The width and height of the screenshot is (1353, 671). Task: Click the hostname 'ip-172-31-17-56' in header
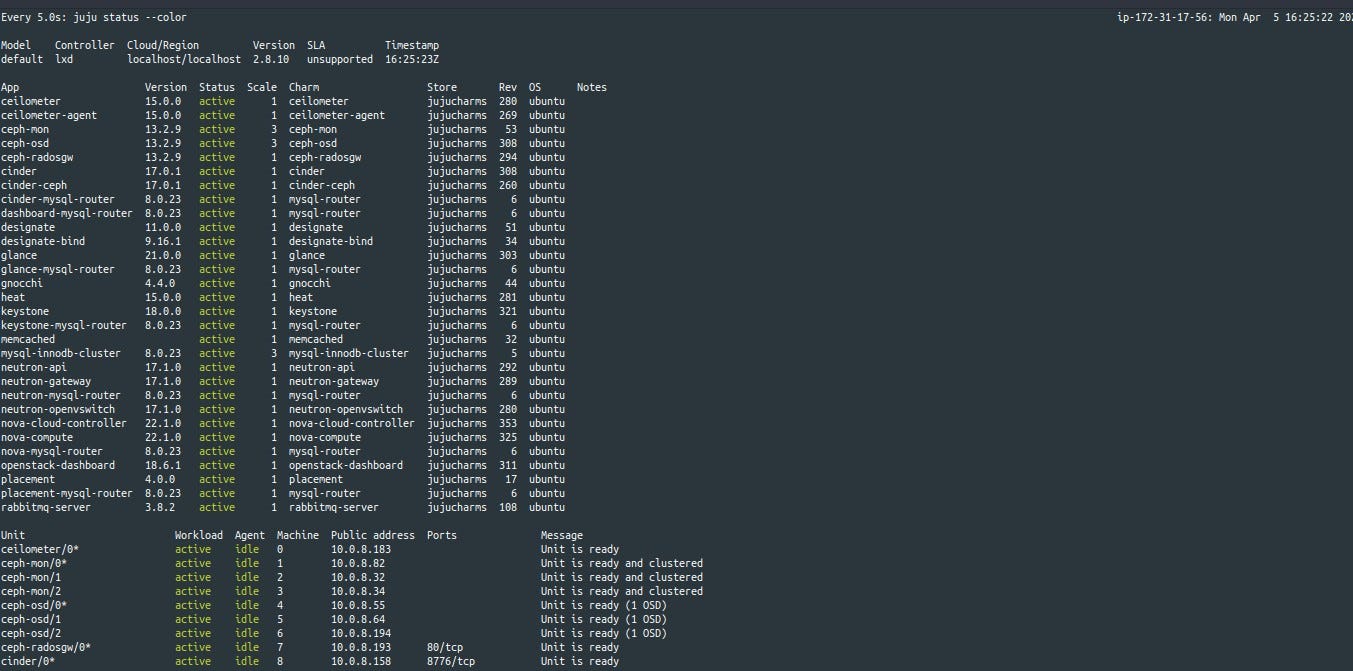pos(1163,17)
